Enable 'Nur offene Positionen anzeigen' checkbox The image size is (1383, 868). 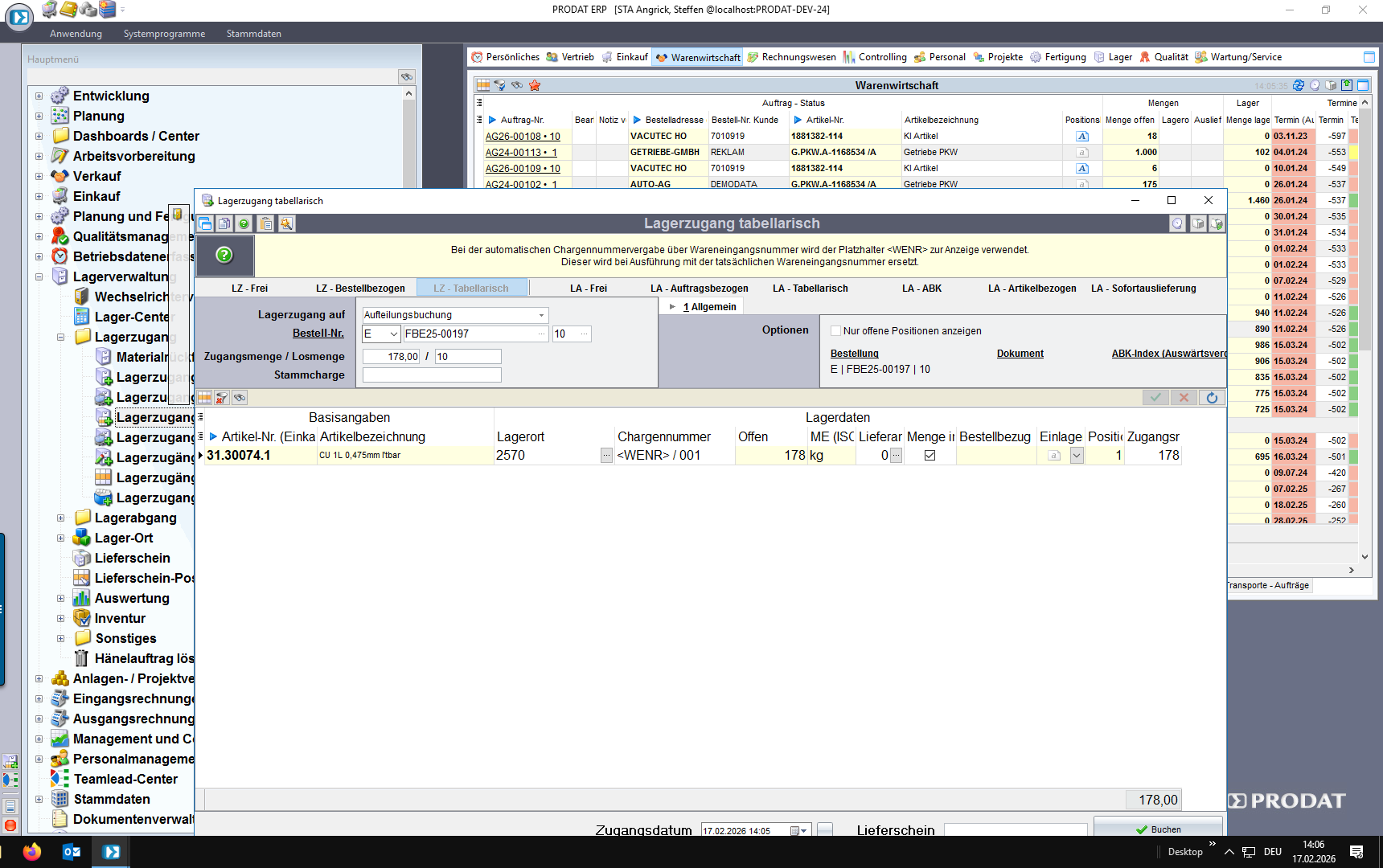coord(836,331)
